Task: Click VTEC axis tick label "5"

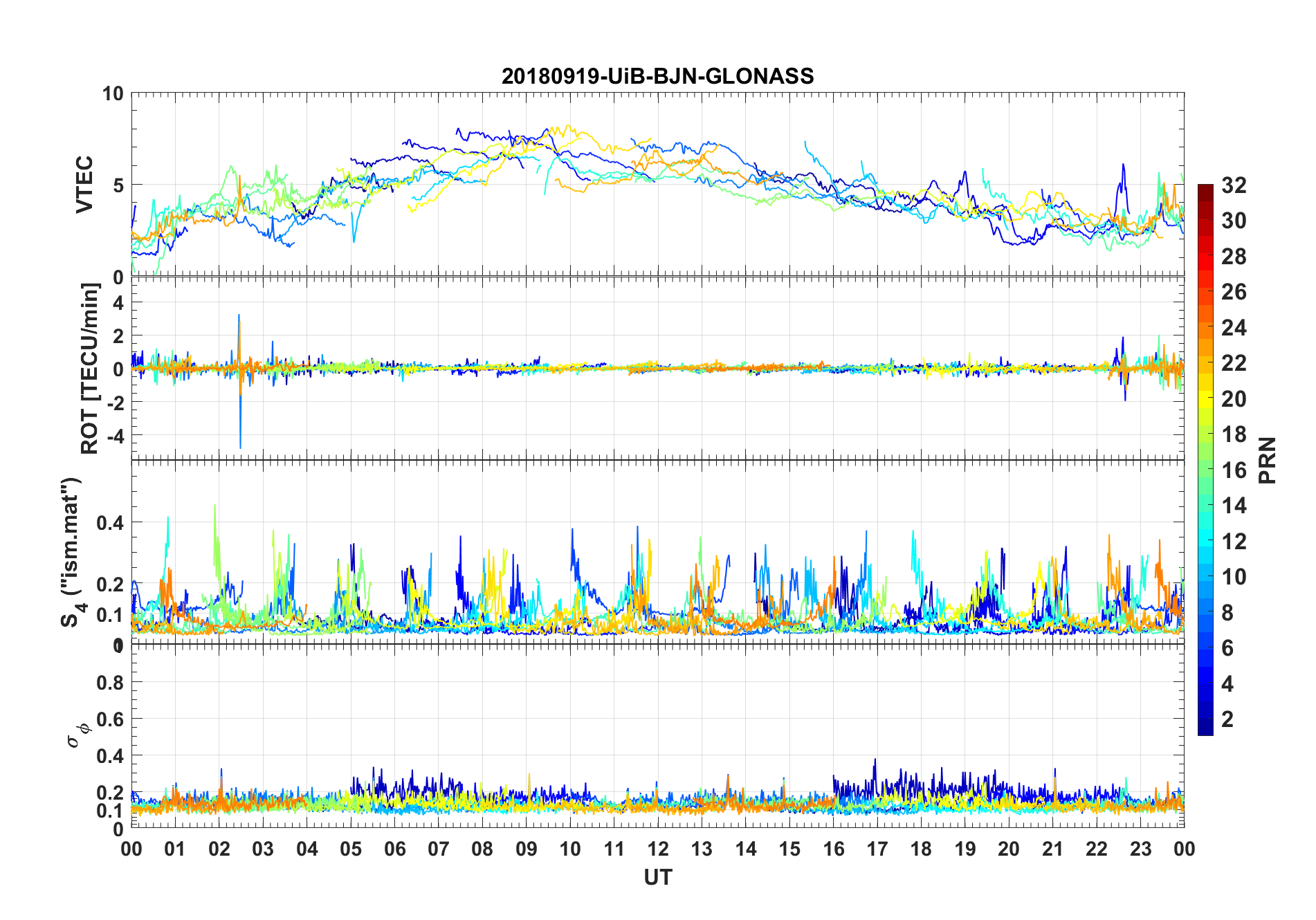Action: [118, 185]
